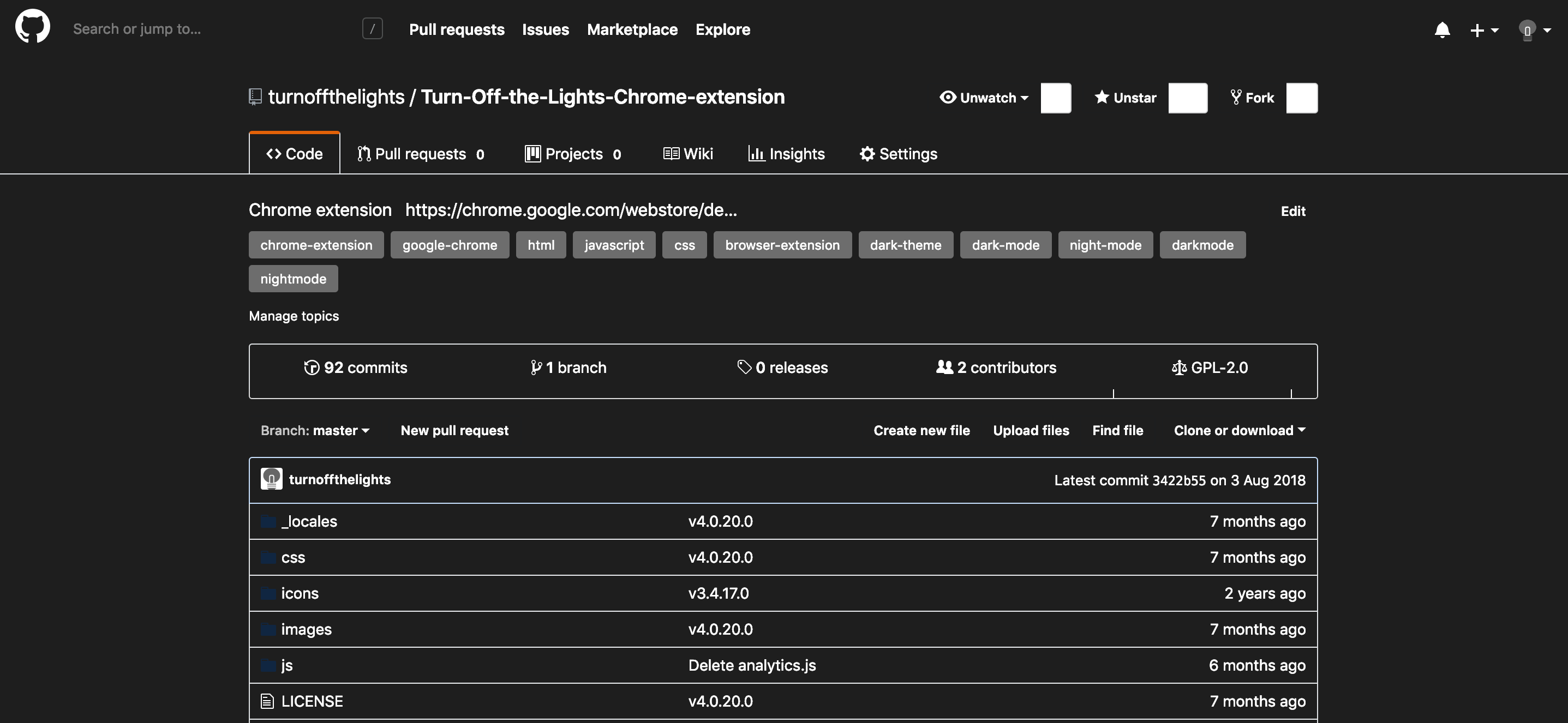Image resolution: width=1568 pixels, height=723 pixels.
Task: Open the user avatar menu
Action: [1535, 30]
